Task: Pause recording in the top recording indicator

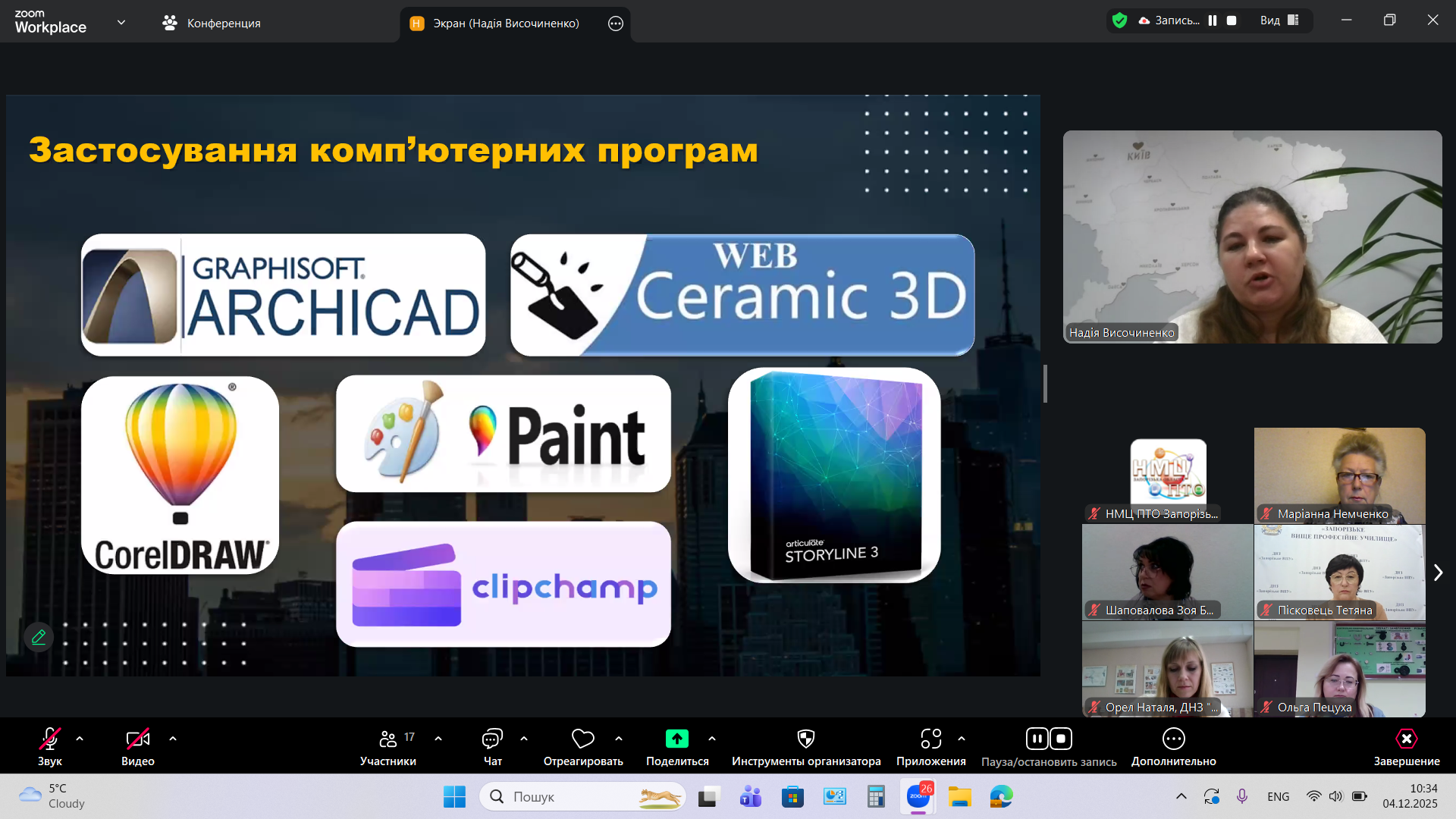Action: 1213,20
